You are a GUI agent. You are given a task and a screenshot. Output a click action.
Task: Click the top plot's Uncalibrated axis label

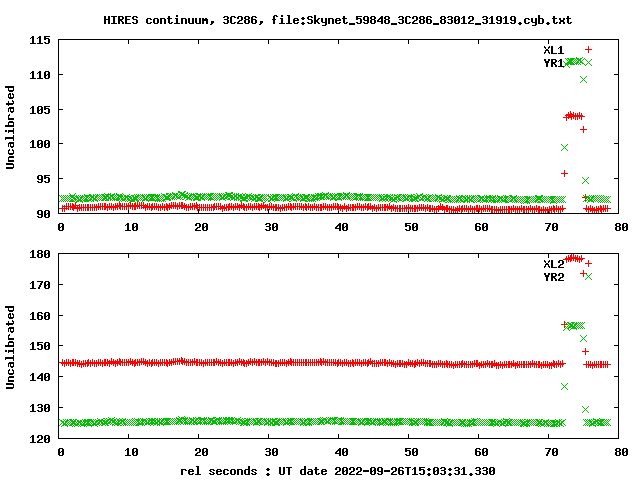tap(10, 127)
